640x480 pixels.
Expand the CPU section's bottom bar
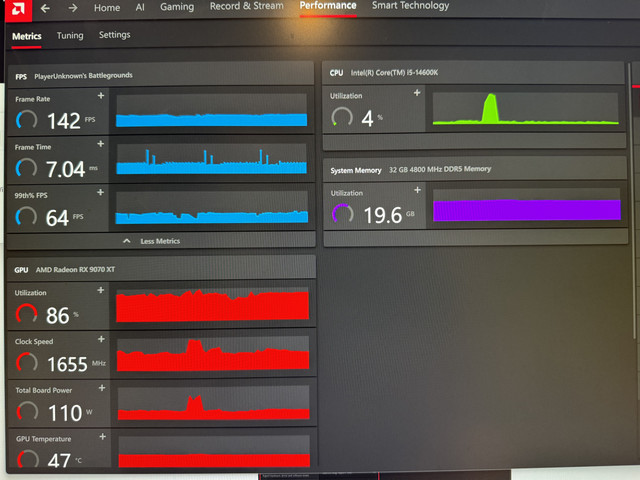tap(474, 141)
